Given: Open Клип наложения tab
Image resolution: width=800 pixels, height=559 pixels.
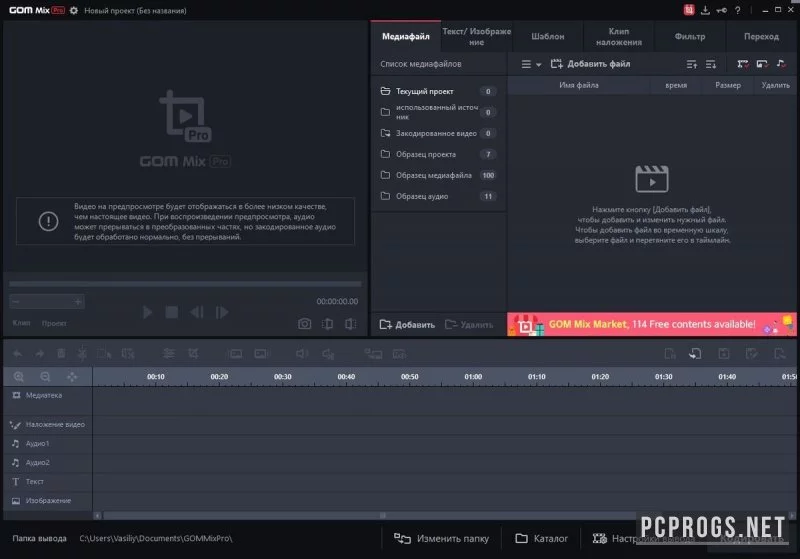Looking at the screenshot, I should [x=619, y=36].
